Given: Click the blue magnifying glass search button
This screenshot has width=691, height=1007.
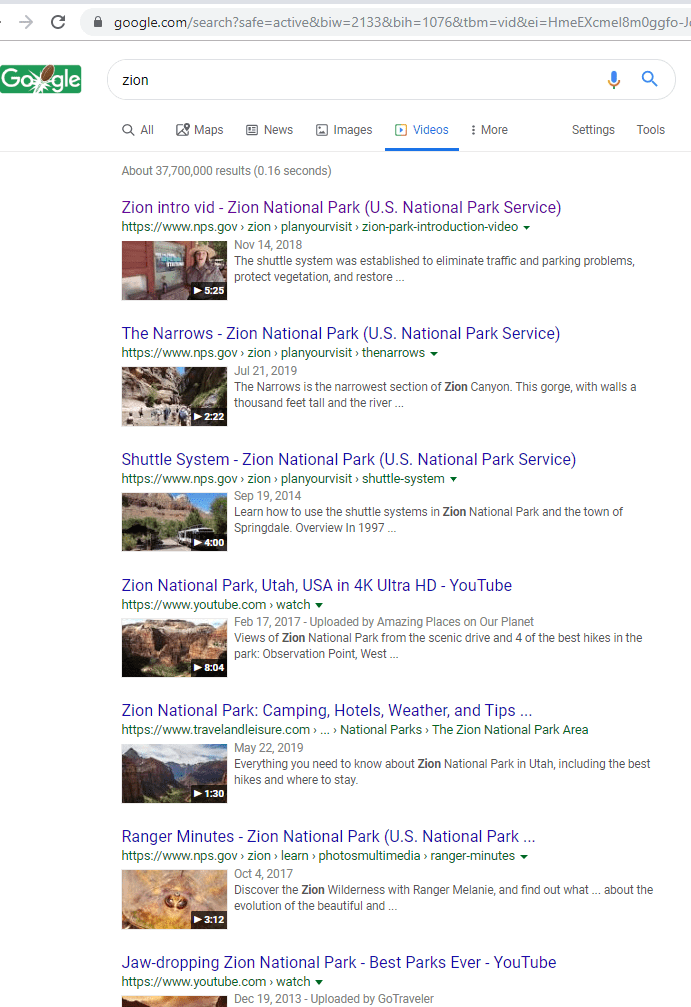Looking at the screenshot, I should [650, 80].
